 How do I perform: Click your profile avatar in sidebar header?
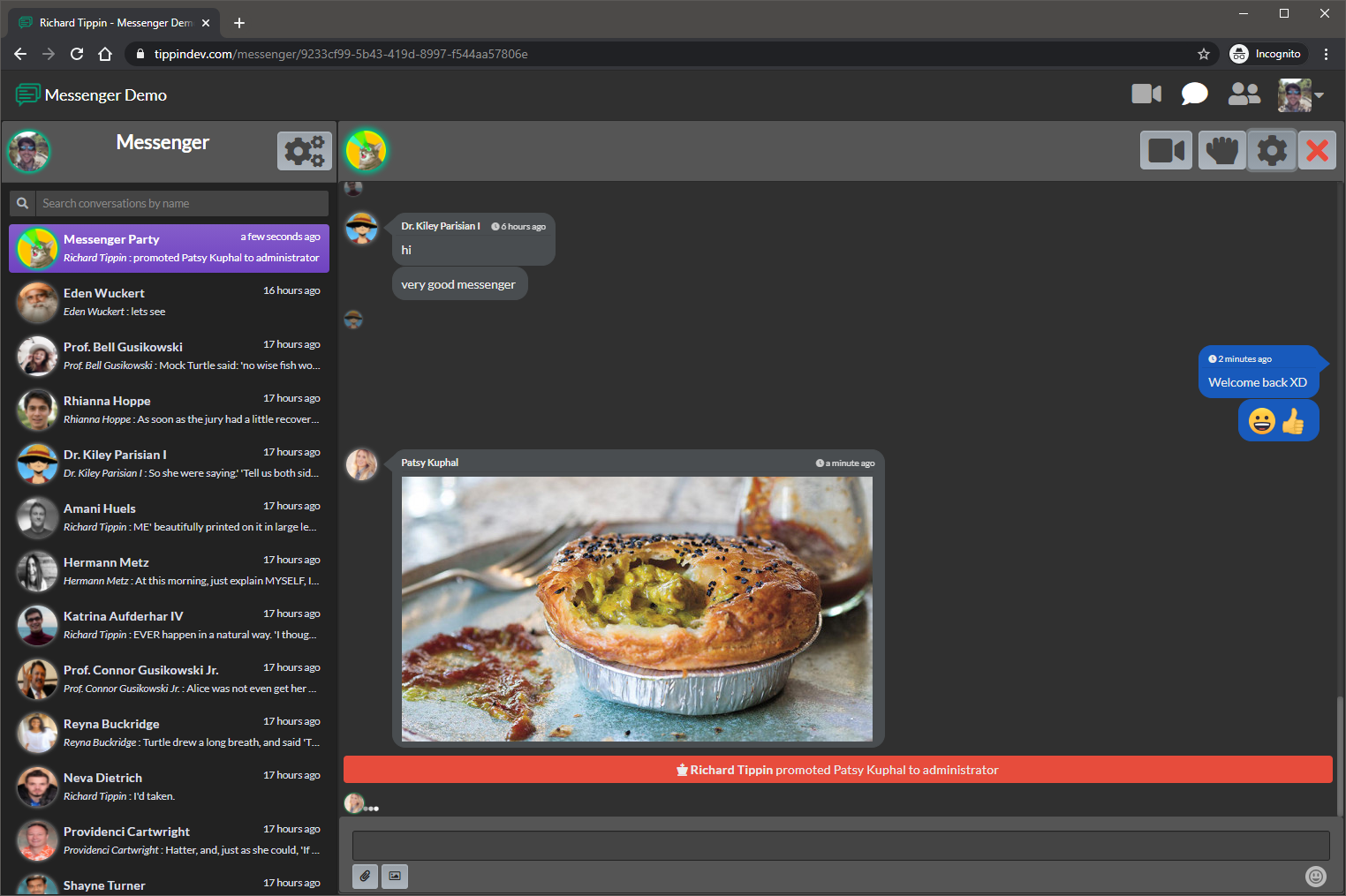tap(29, 152)
